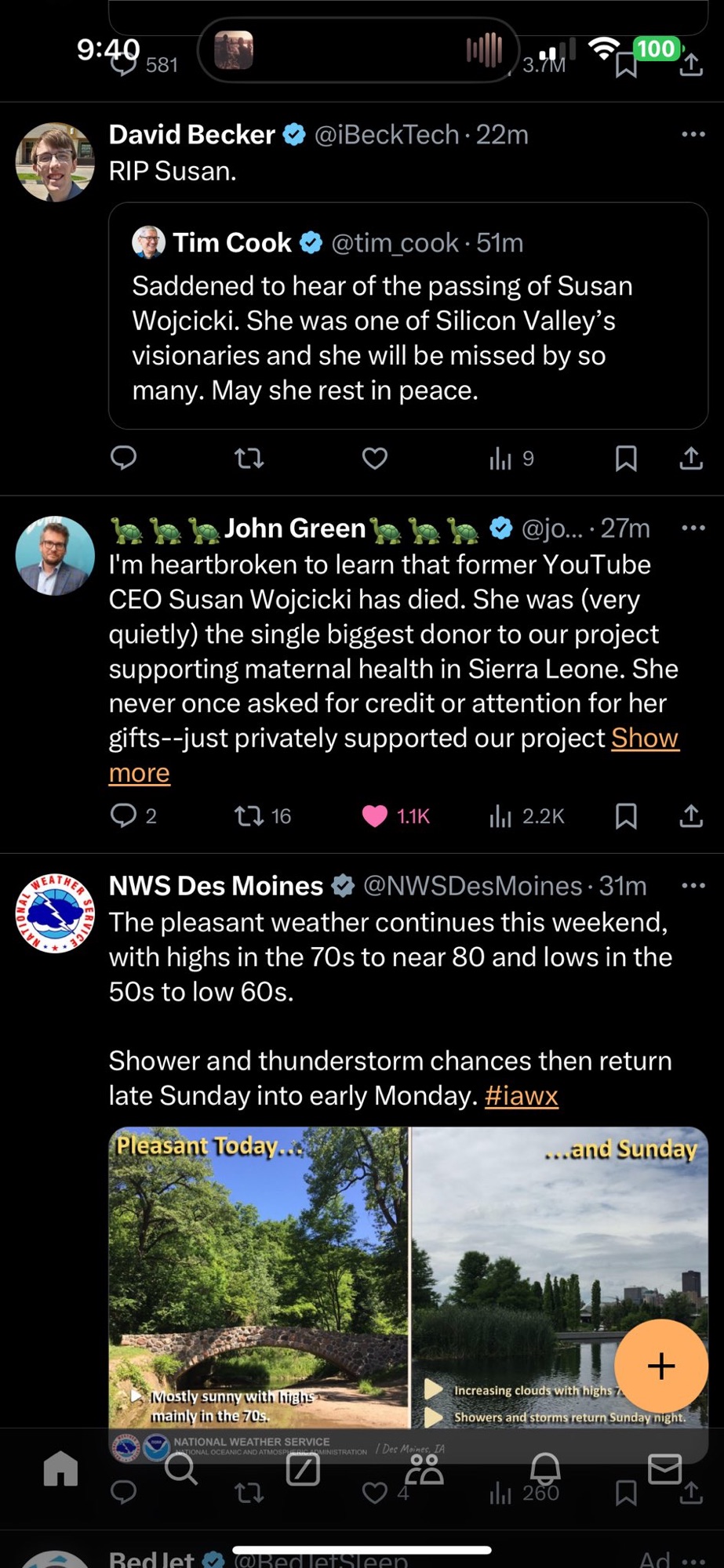Bookmark John Green's tweet

626,816
